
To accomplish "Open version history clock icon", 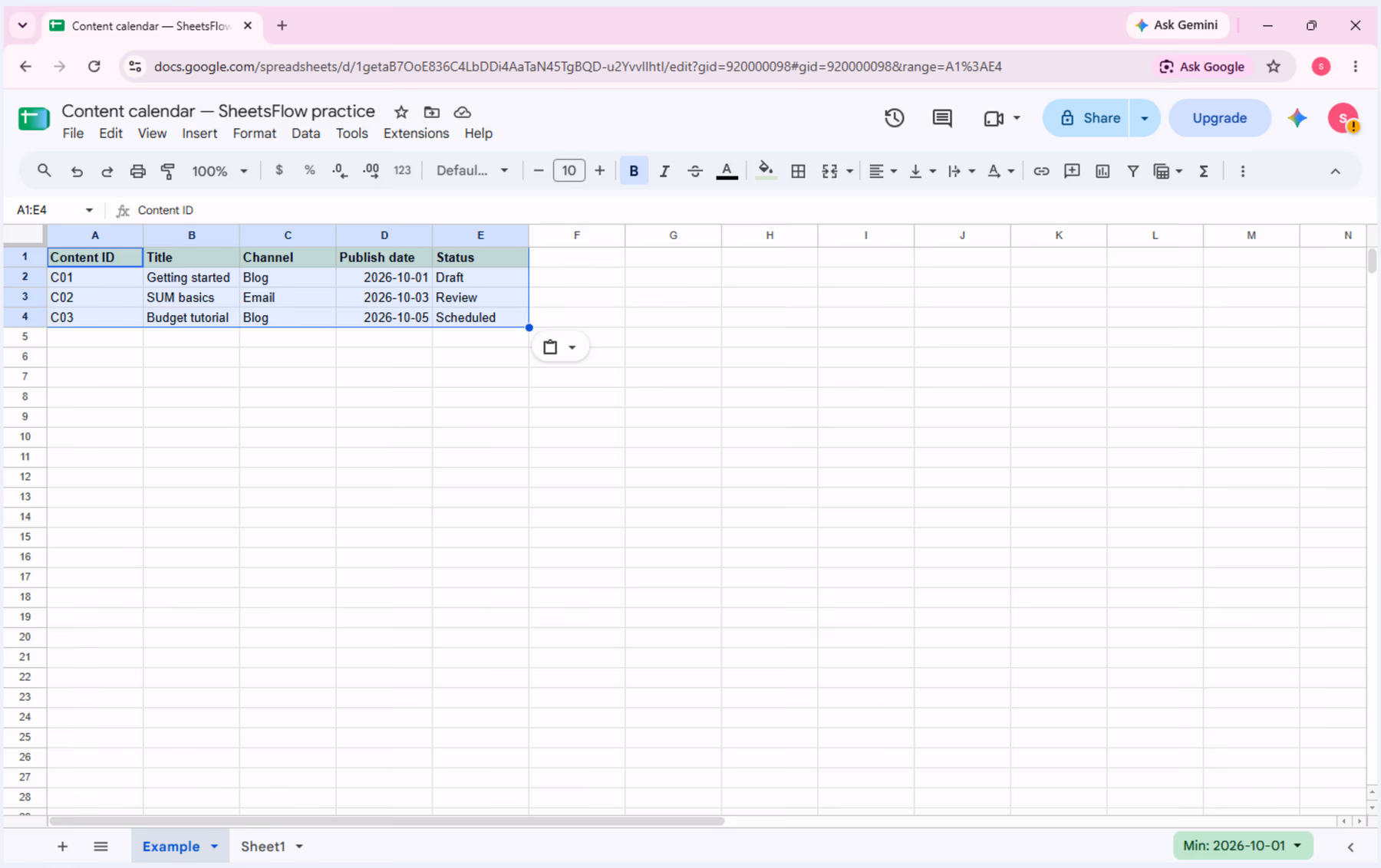I will click(x=894, y=118).
